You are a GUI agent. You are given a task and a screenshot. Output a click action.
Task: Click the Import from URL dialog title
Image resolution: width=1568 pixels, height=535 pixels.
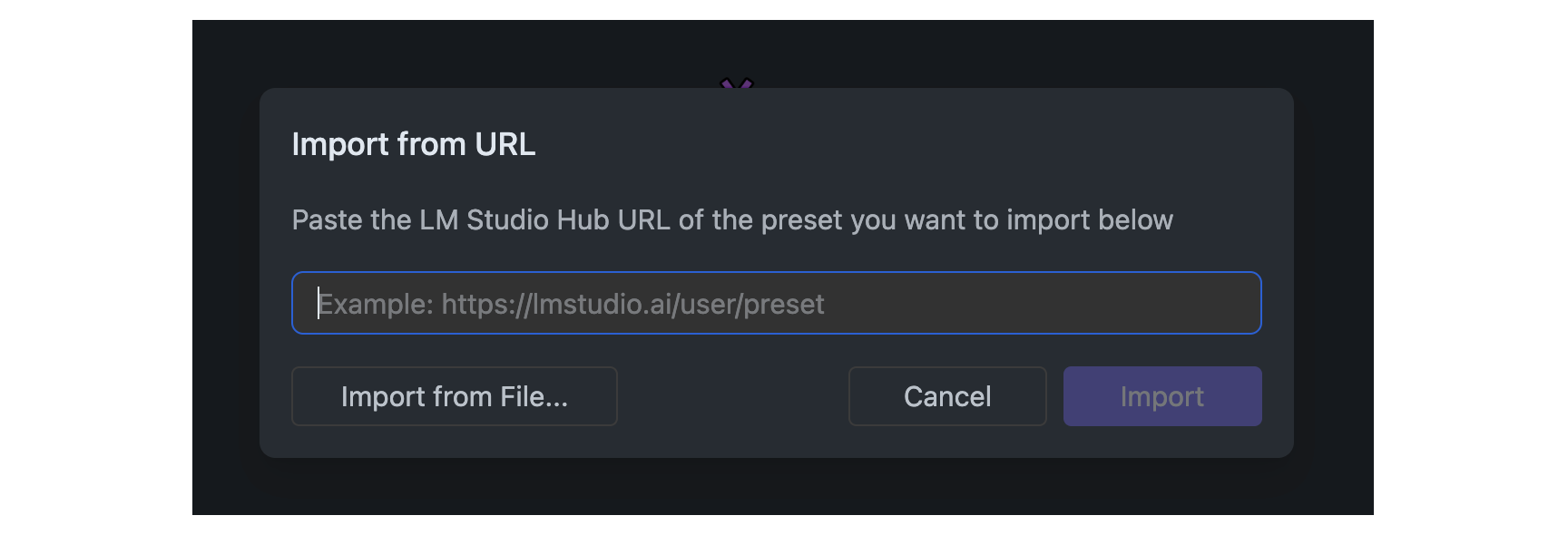[x=414, y=144]
